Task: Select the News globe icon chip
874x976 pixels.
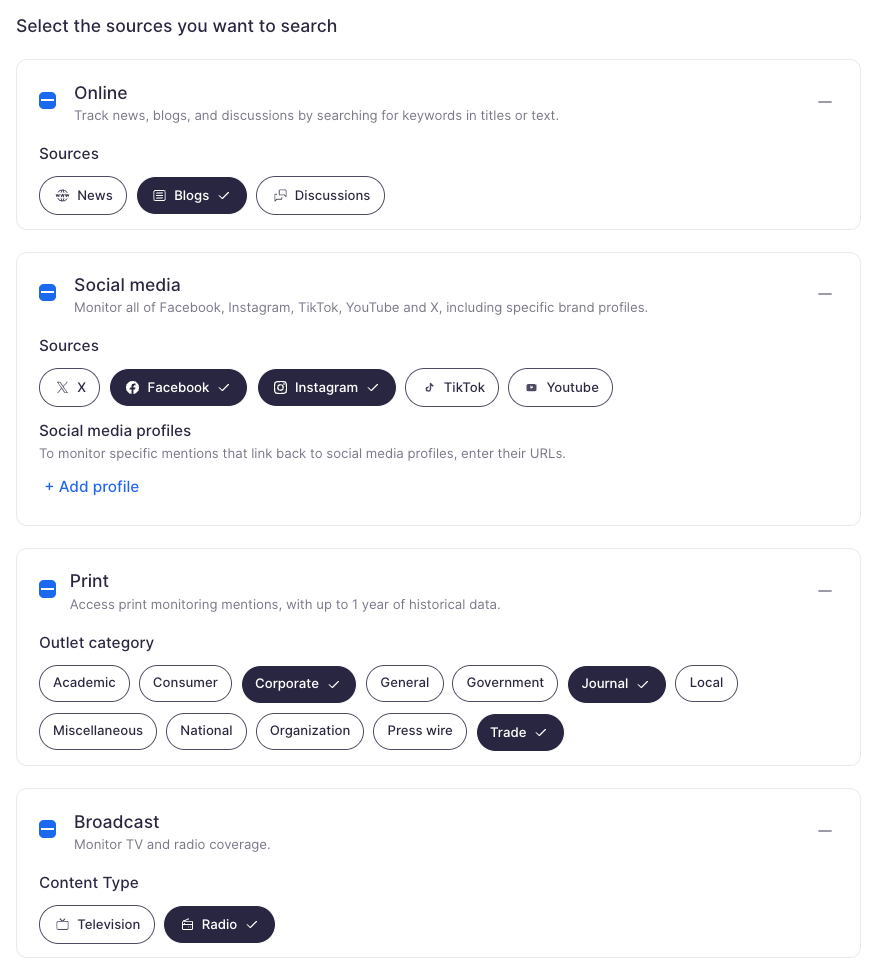Action: click(83, 196)
